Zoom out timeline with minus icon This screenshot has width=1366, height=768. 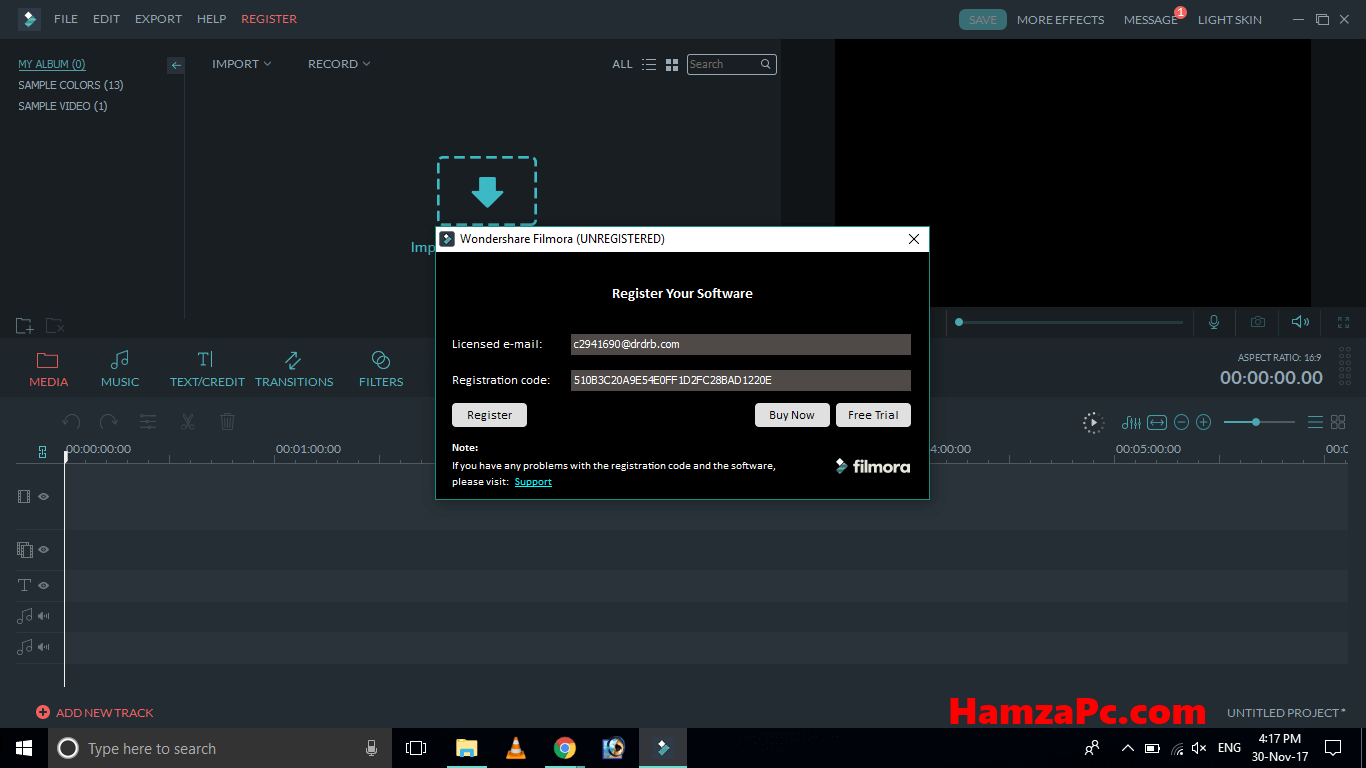tap(1181, 423)
